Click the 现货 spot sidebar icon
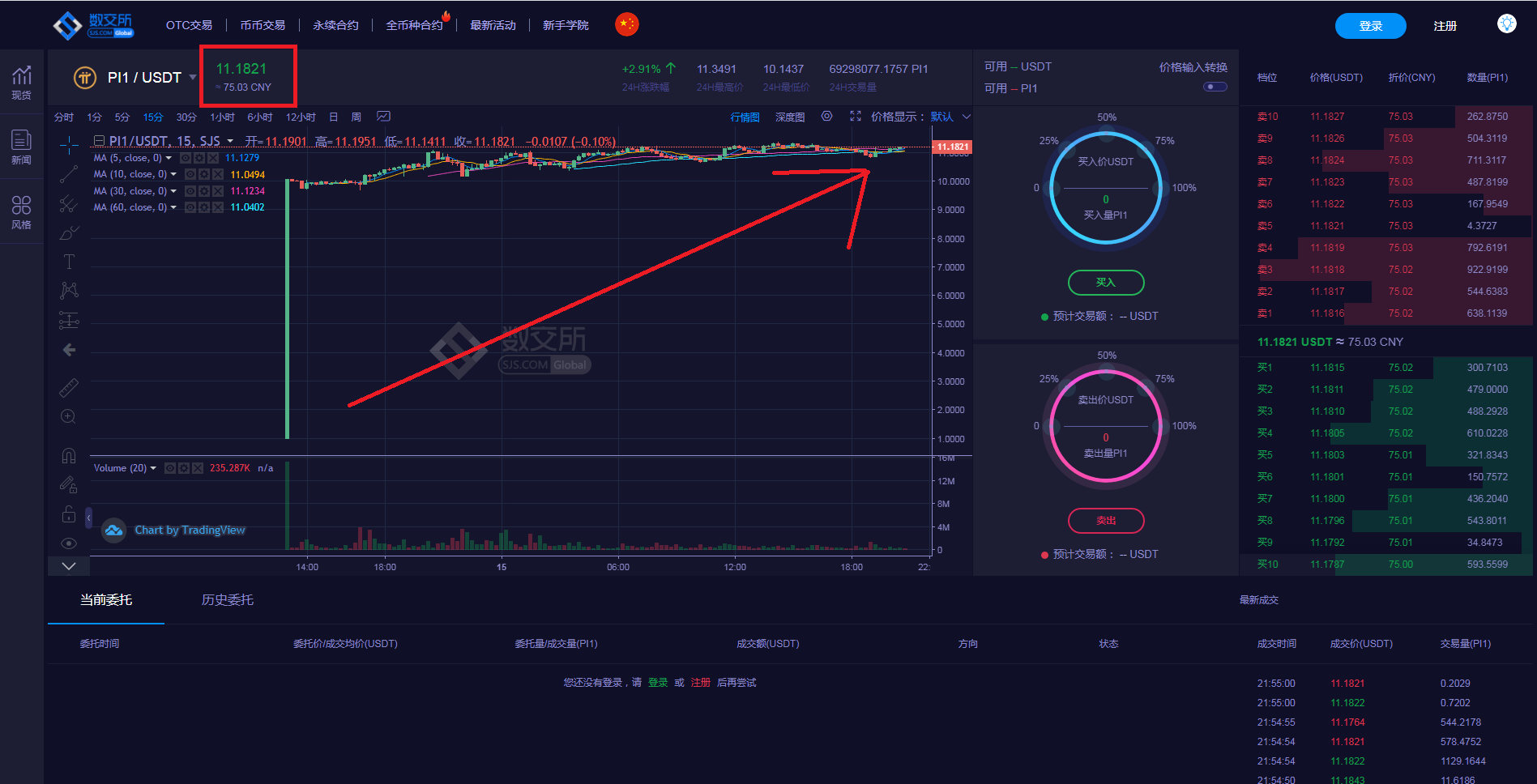Screen dimensions: 1537x784 click(22, 82)
